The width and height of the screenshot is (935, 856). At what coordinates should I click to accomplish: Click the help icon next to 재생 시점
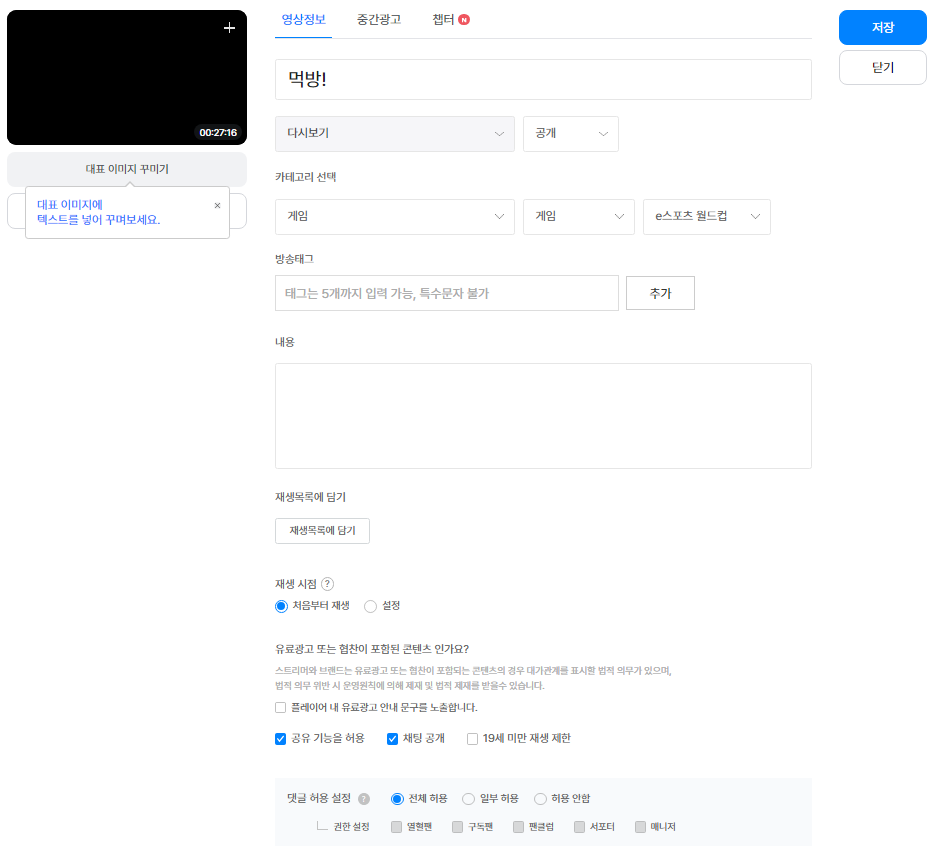coord(327,584)
